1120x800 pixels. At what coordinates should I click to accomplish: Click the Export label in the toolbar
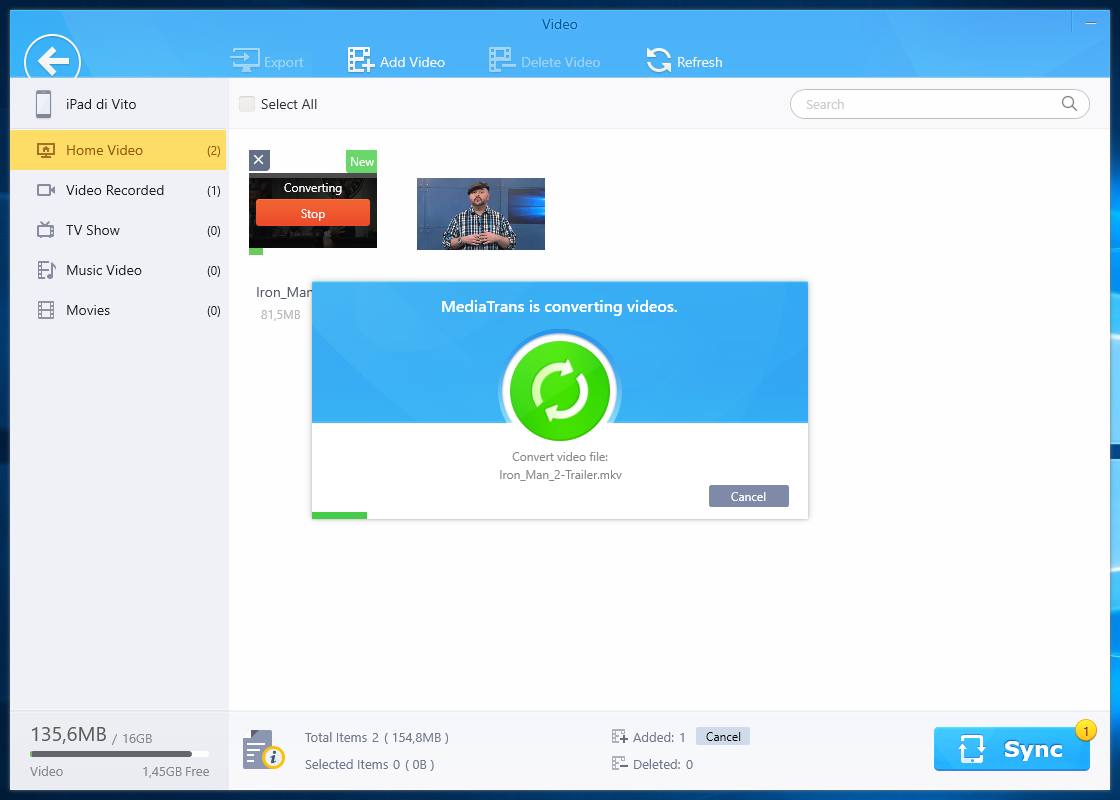tap(284, 62)
